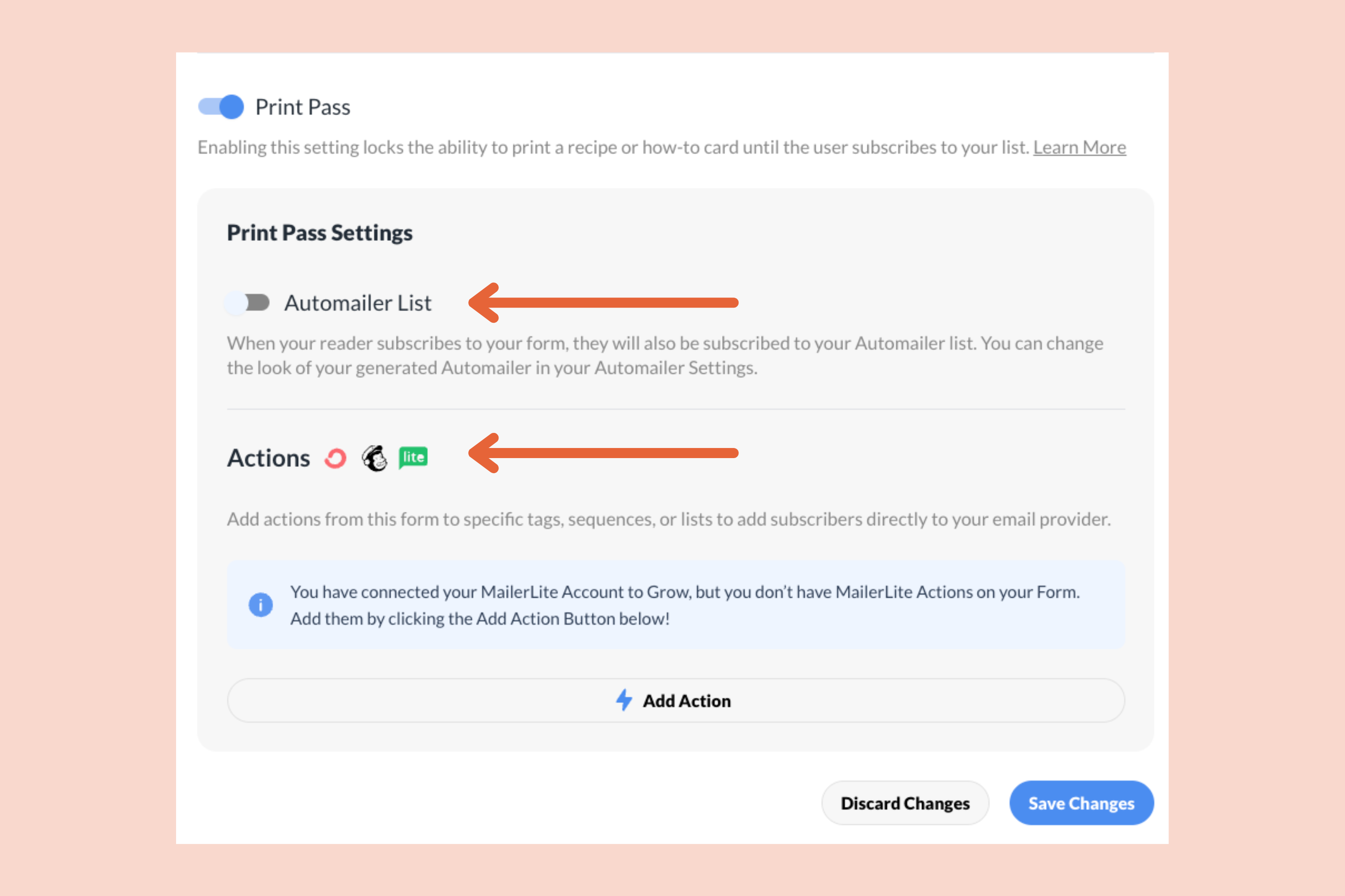The width and height of the screenshot is (1345, 896).
Task: Select the green MailerLite lite icon
Action: click(x=413, y=457)
